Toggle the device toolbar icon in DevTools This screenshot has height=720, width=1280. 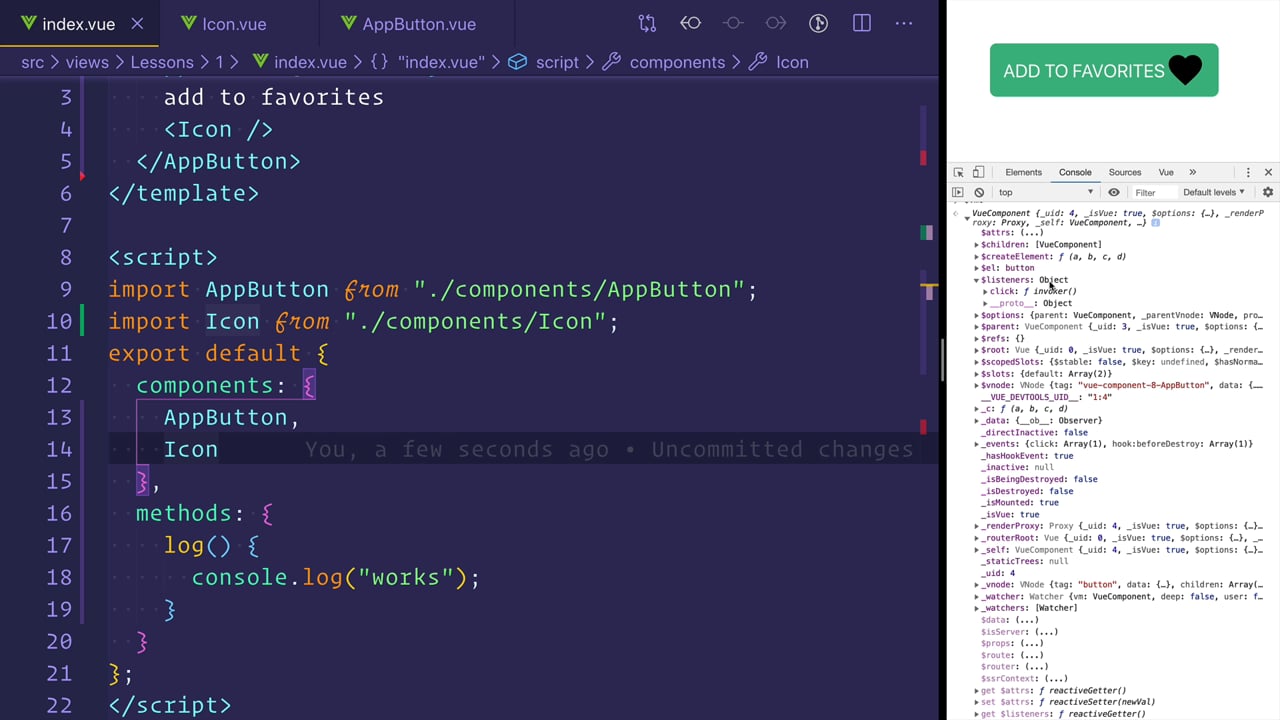click(x=978, y=172)
